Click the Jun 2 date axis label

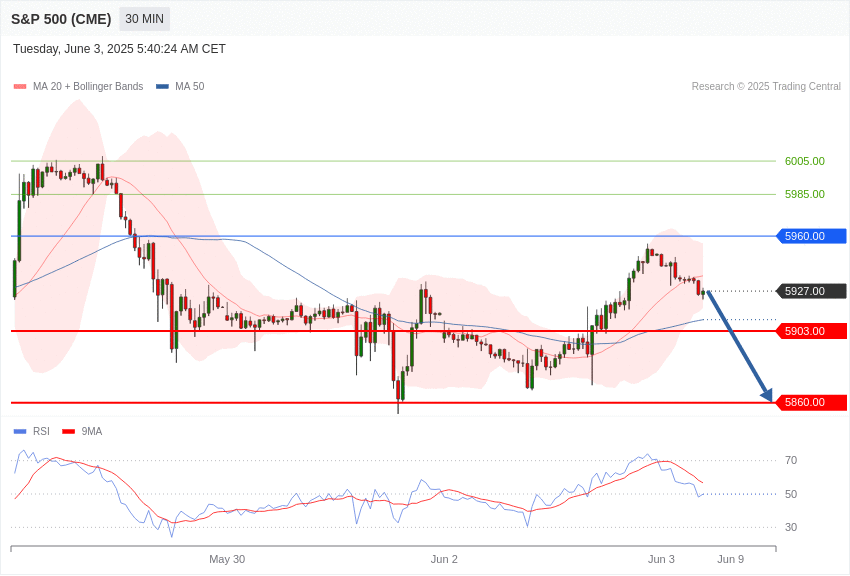[x=444, y=559]
